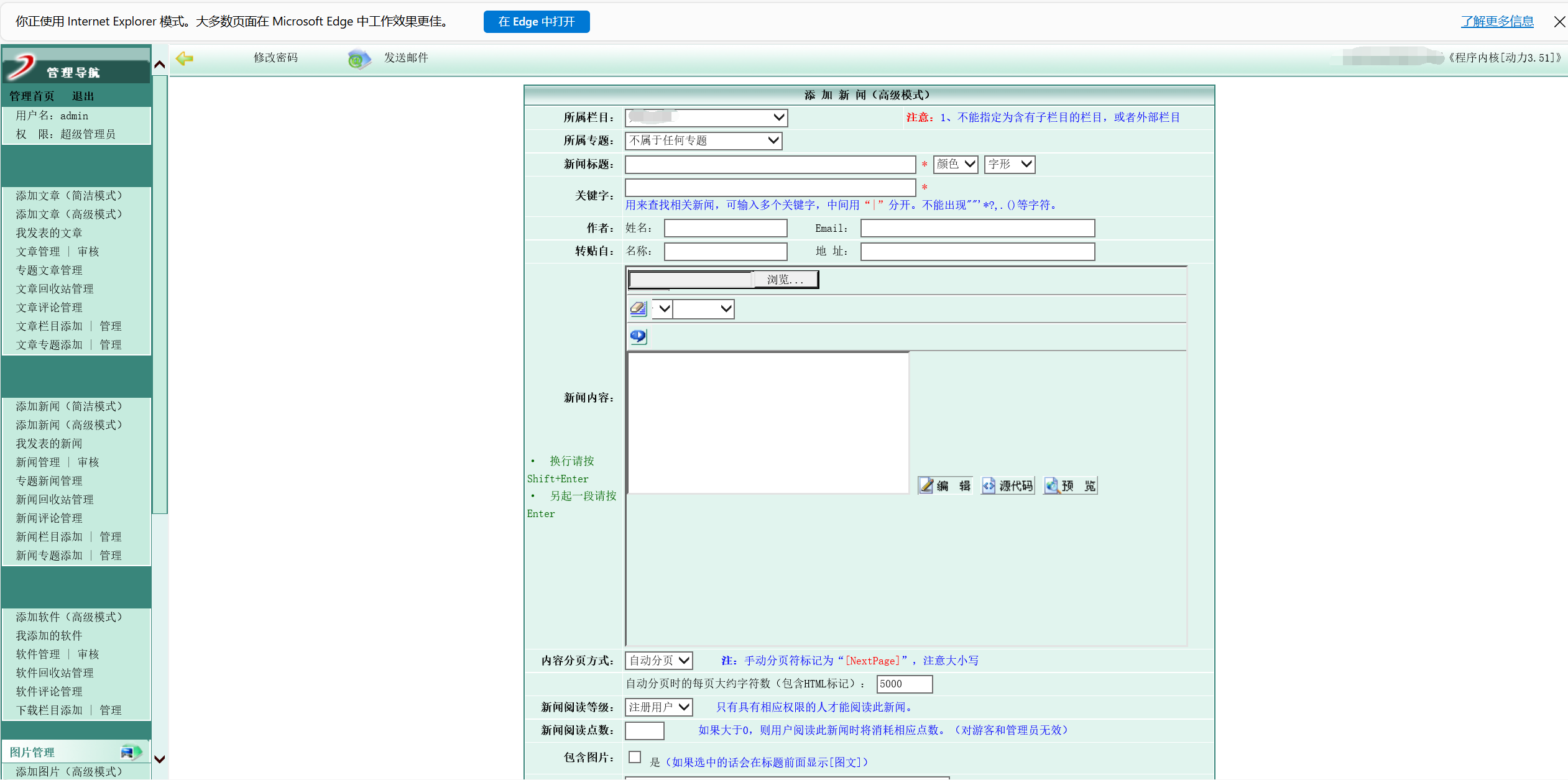Screen dimensions: 1568x780
Task: Open the 预览 preview mode
Action: pos(1071,485)
